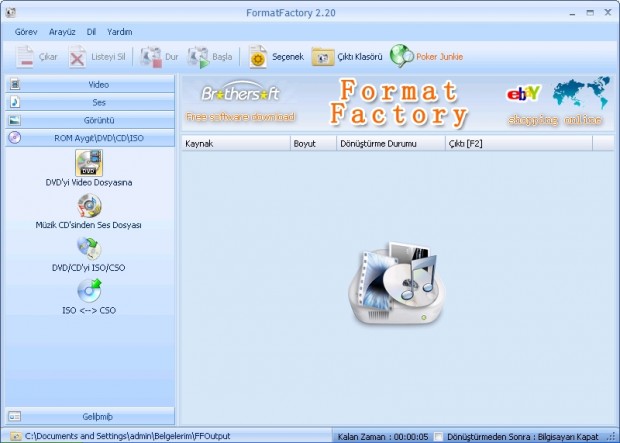The width and height of the screenshot is (620, 443).
Task: Open the Arayüz menu
Action: coord(62,32)
